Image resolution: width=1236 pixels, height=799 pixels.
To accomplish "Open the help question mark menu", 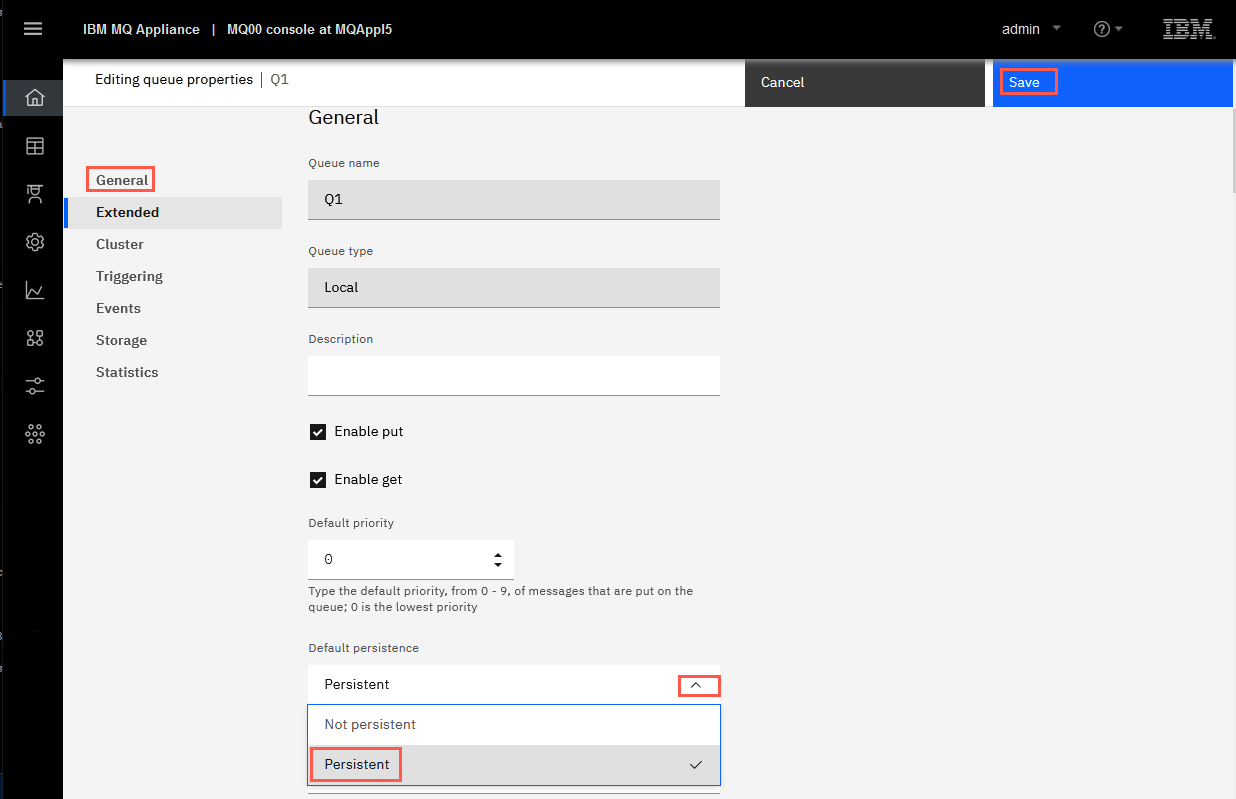I will [1108, 29].
